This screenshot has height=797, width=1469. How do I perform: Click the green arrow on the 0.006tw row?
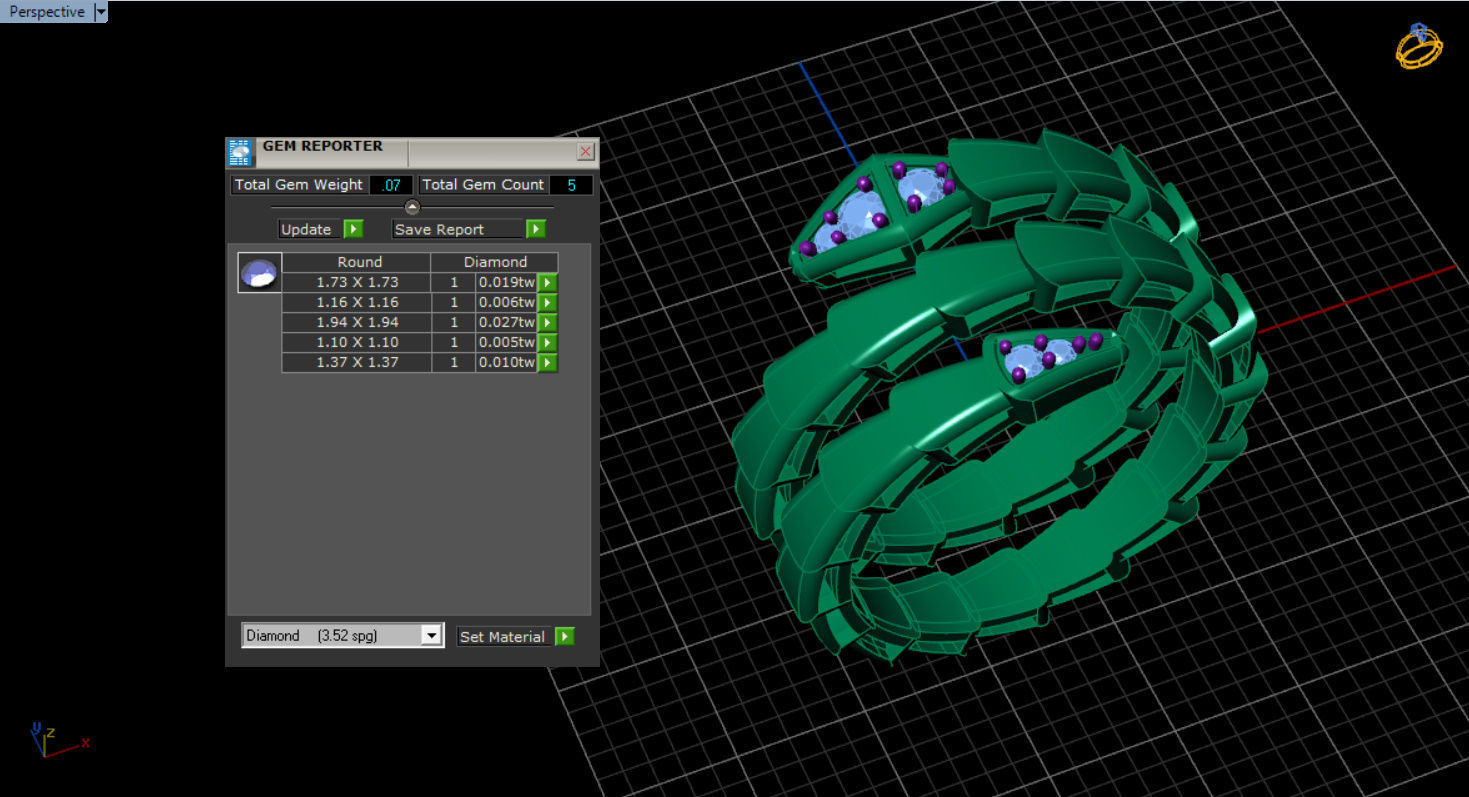tap(547, 302)
